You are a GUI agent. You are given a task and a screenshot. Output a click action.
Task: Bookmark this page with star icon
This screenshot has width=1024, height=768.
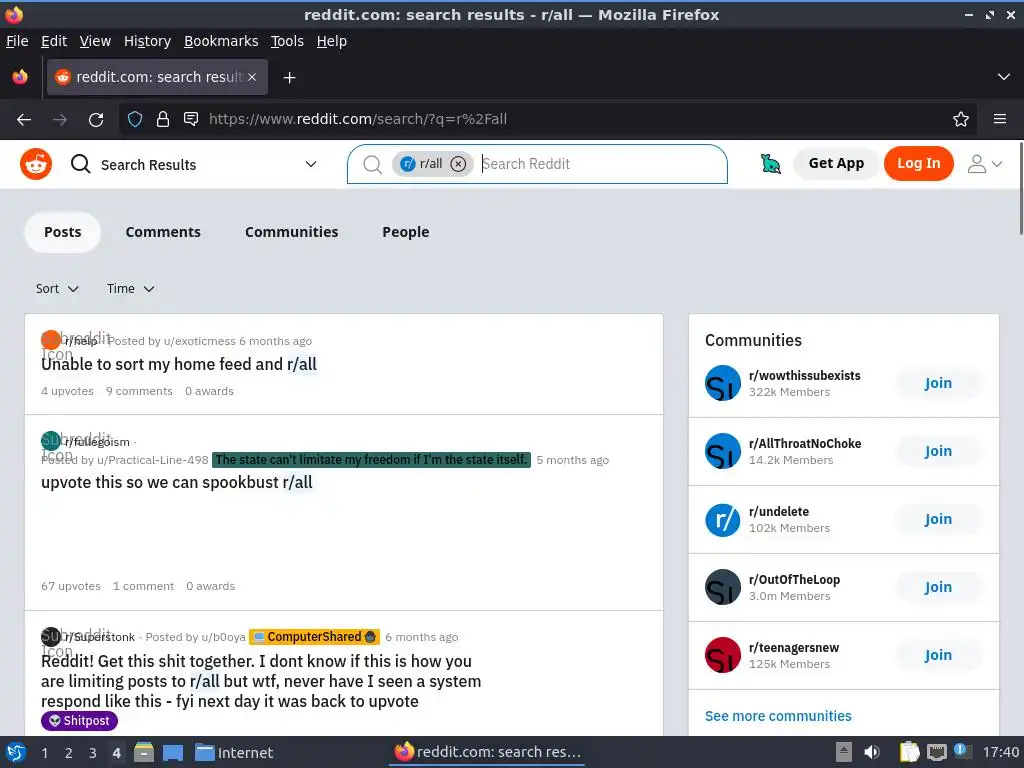961,120
